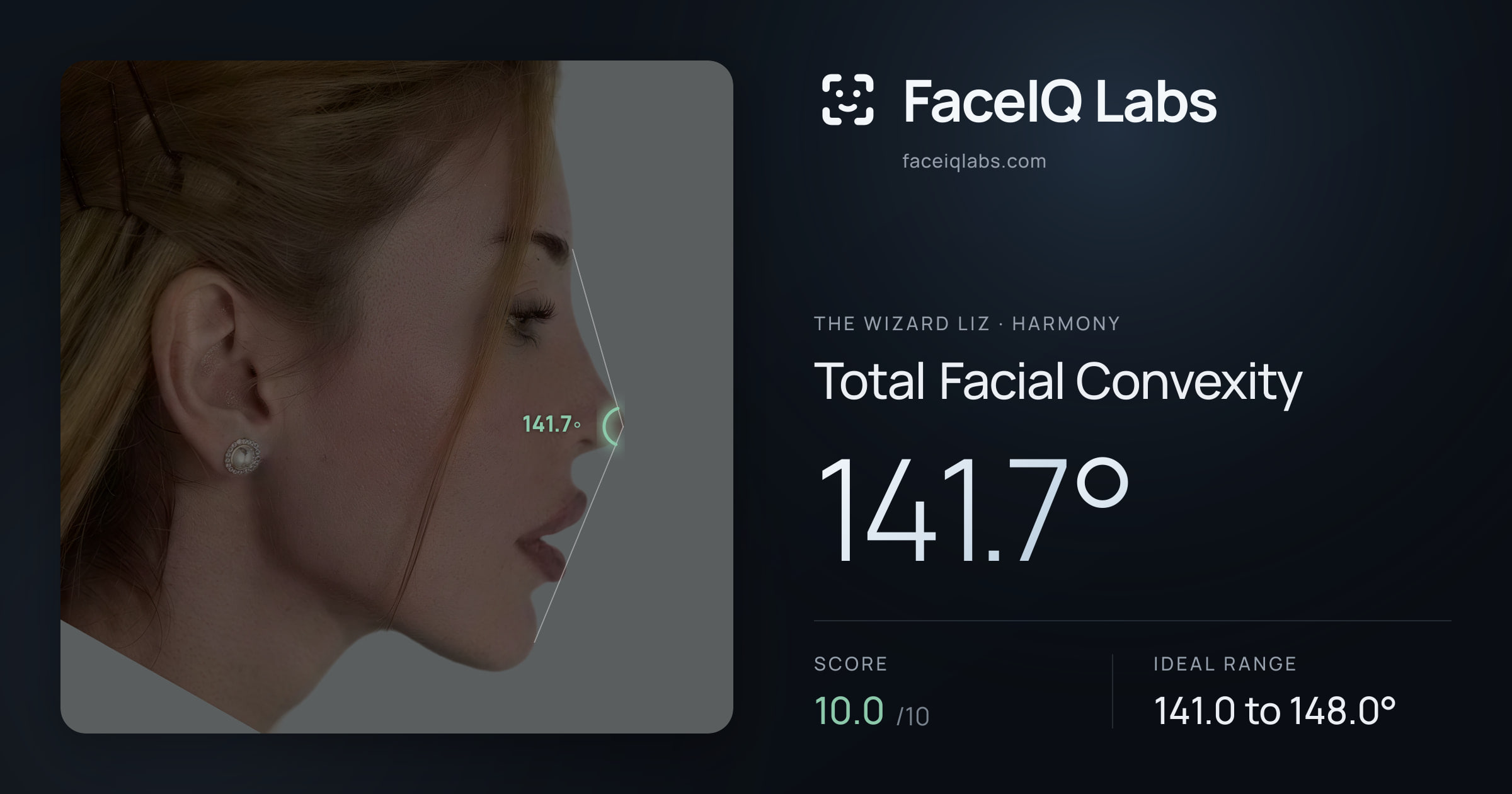Click the profile face photo thumbnail
1512x794 pixels.
click(x=396, y=396)
